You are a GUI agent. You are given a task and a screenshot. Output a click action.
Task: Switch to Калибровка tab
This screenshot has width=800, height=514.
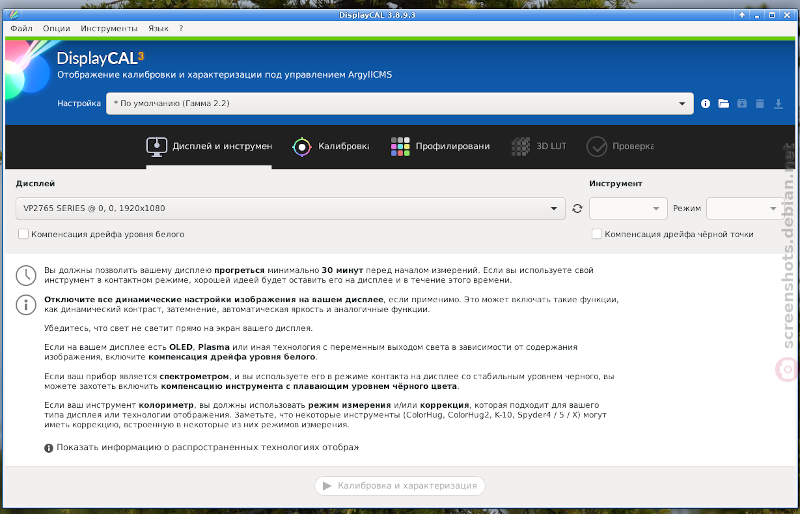tap(331, 146)
